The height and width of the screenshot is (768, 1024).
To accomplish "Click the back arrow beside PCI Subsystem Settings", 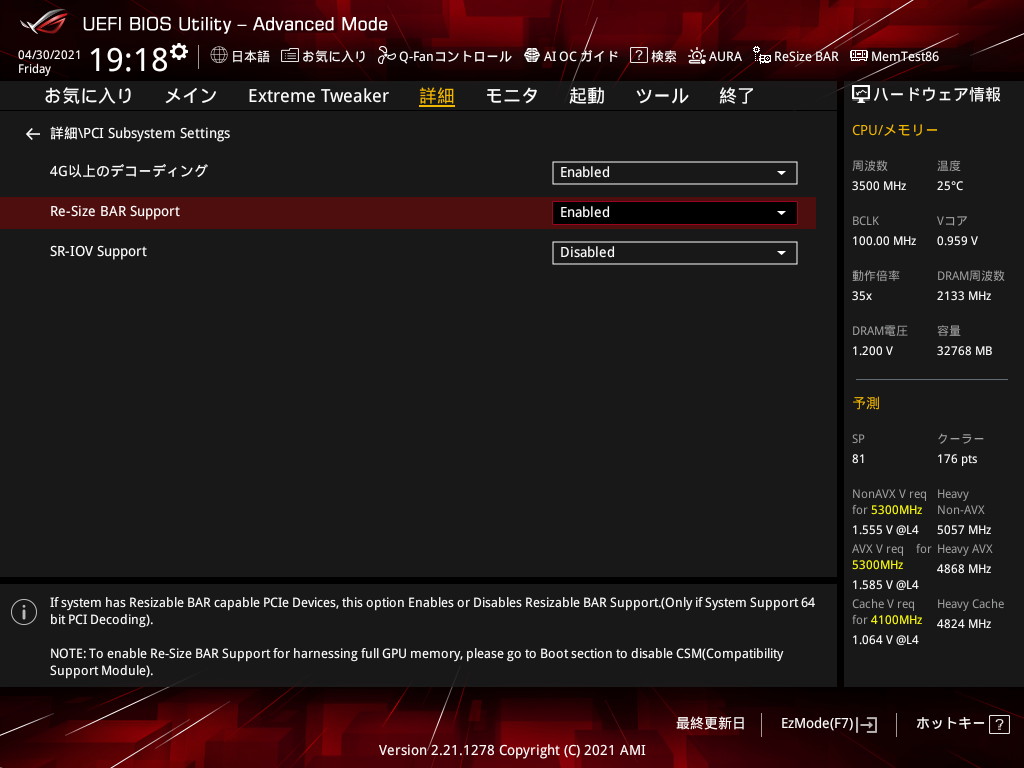I will click(33, 135).
